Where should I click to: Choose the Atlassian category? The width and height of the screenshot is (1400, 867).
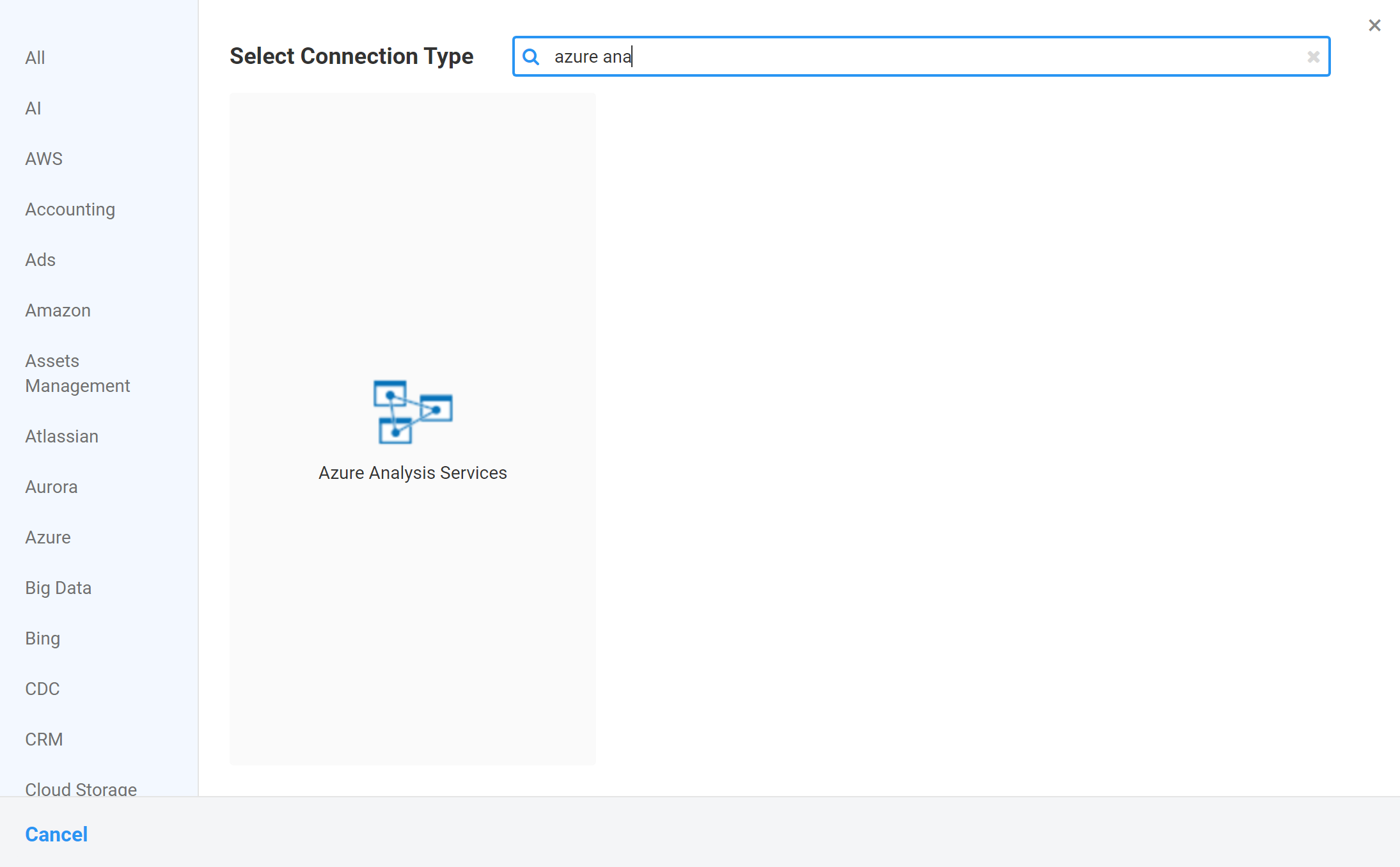62,436
